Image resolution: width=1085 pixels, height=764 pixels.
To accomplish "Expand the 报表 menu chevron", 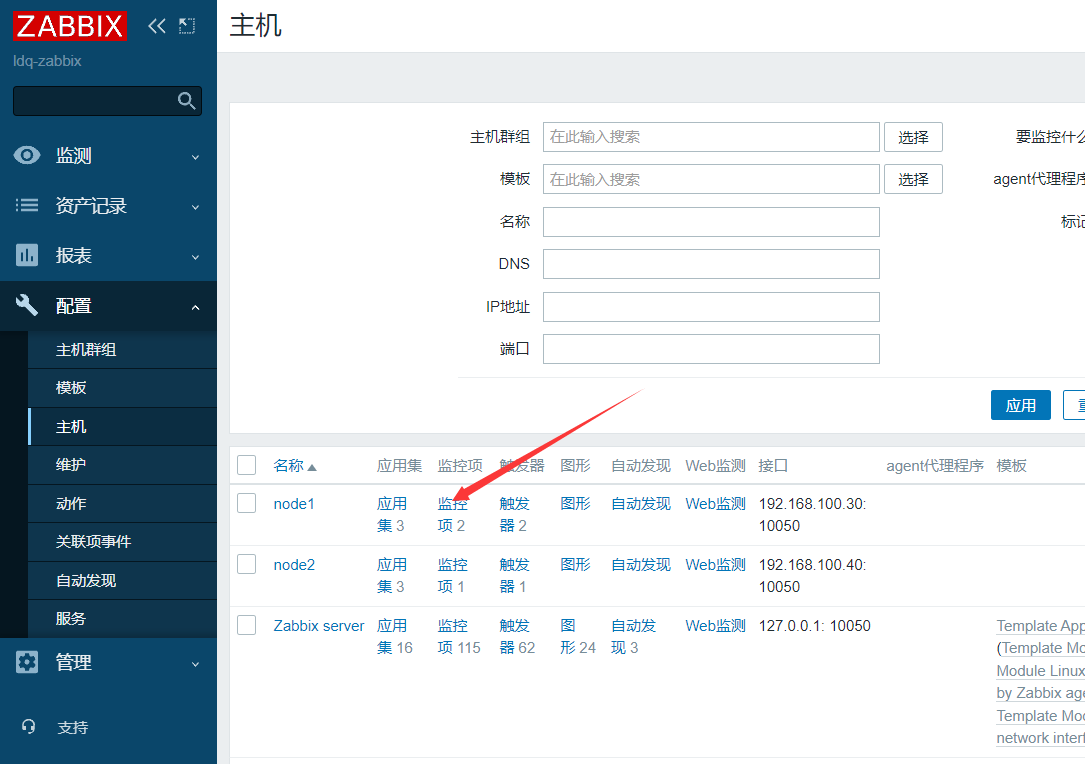I will click(195, 257).
